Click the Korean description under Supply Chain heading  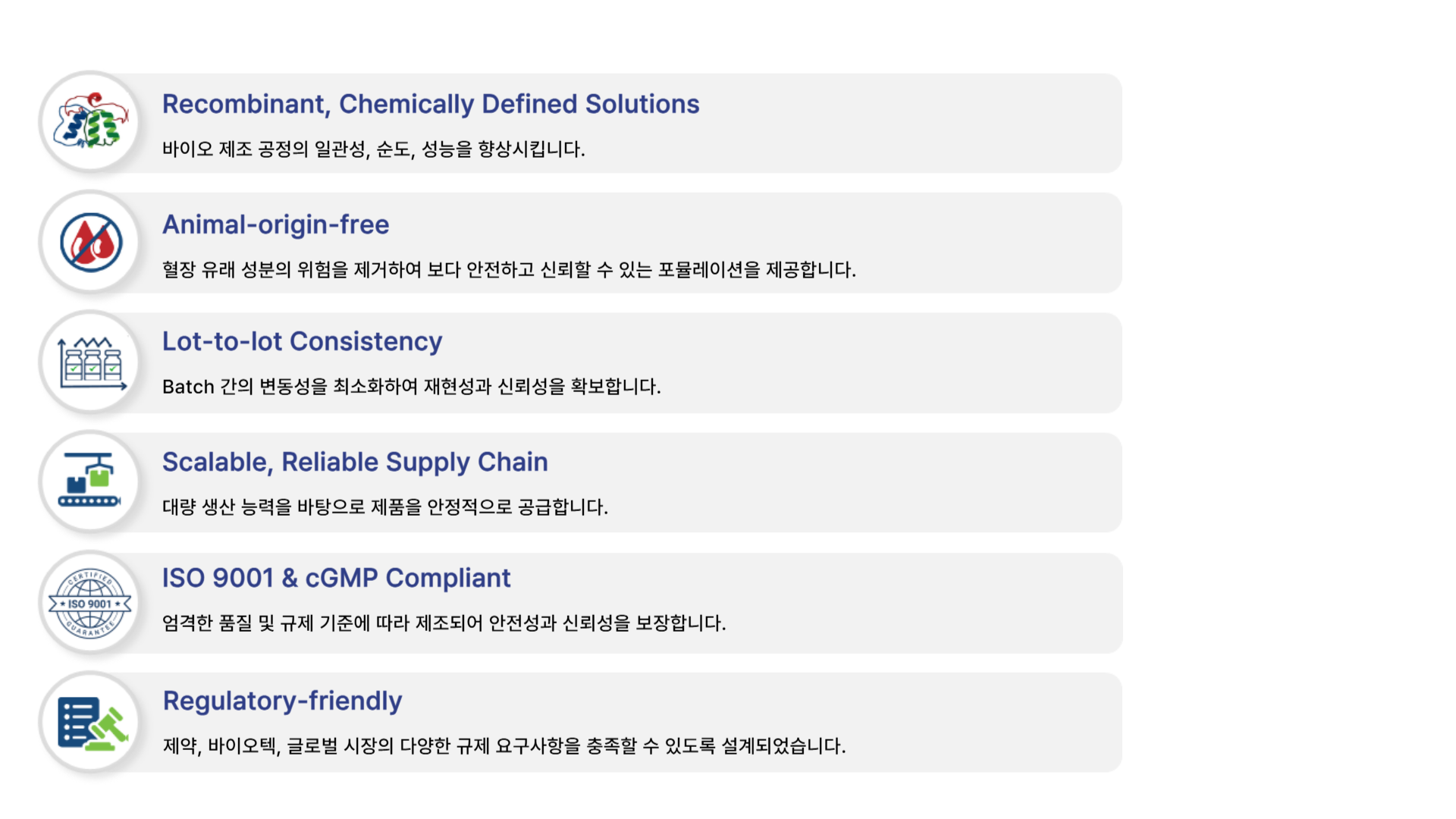tap(384, 507)
